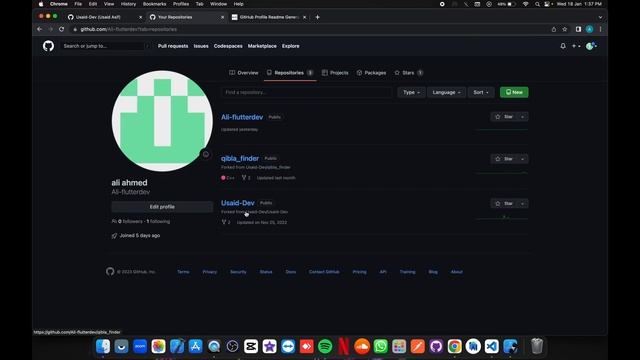
Task: Open Finder from the dock
Action: (103, 346)
